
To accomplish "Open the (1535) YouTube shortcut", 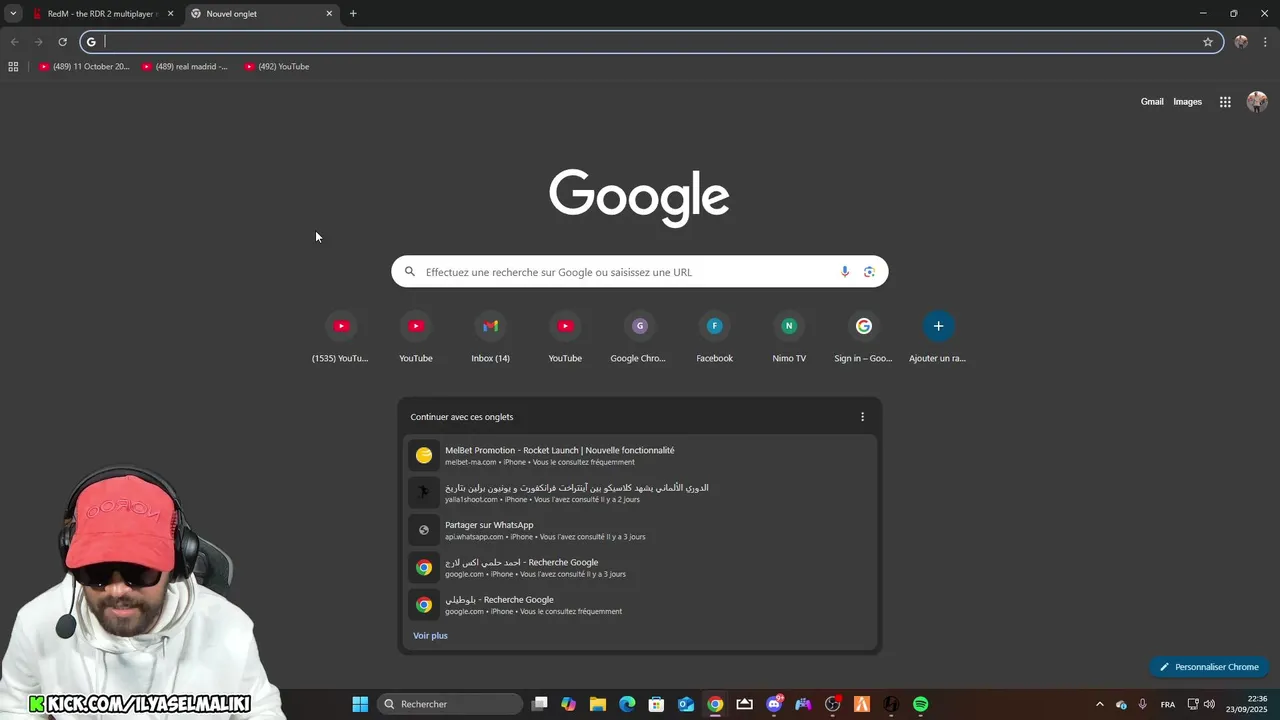I will tap(340, 338).
